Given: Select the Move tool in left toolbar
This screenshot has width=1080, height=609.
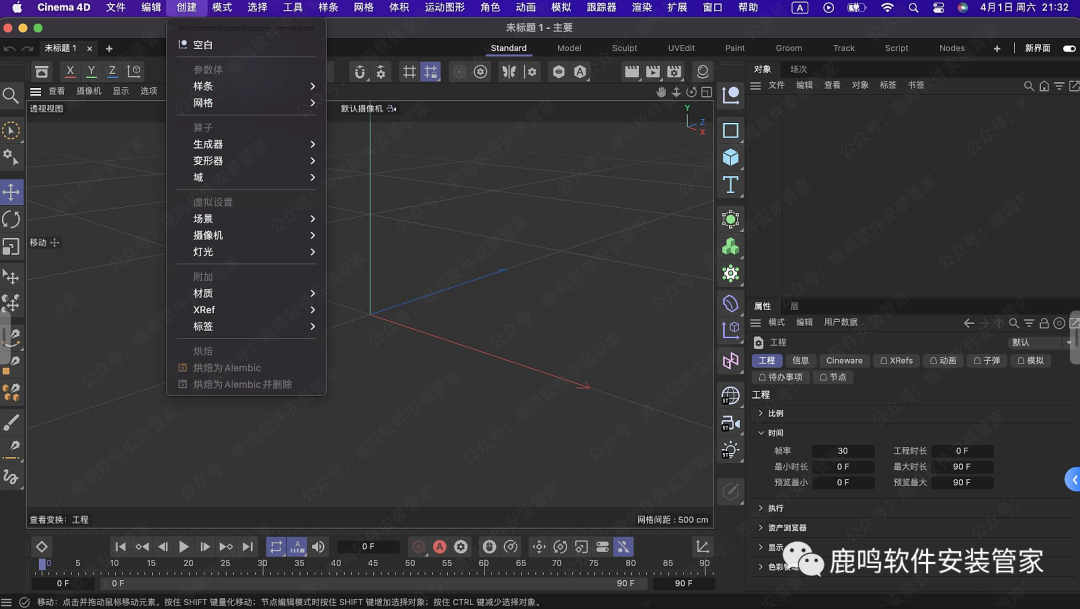Looking at the screenshot, I should 11,191.
